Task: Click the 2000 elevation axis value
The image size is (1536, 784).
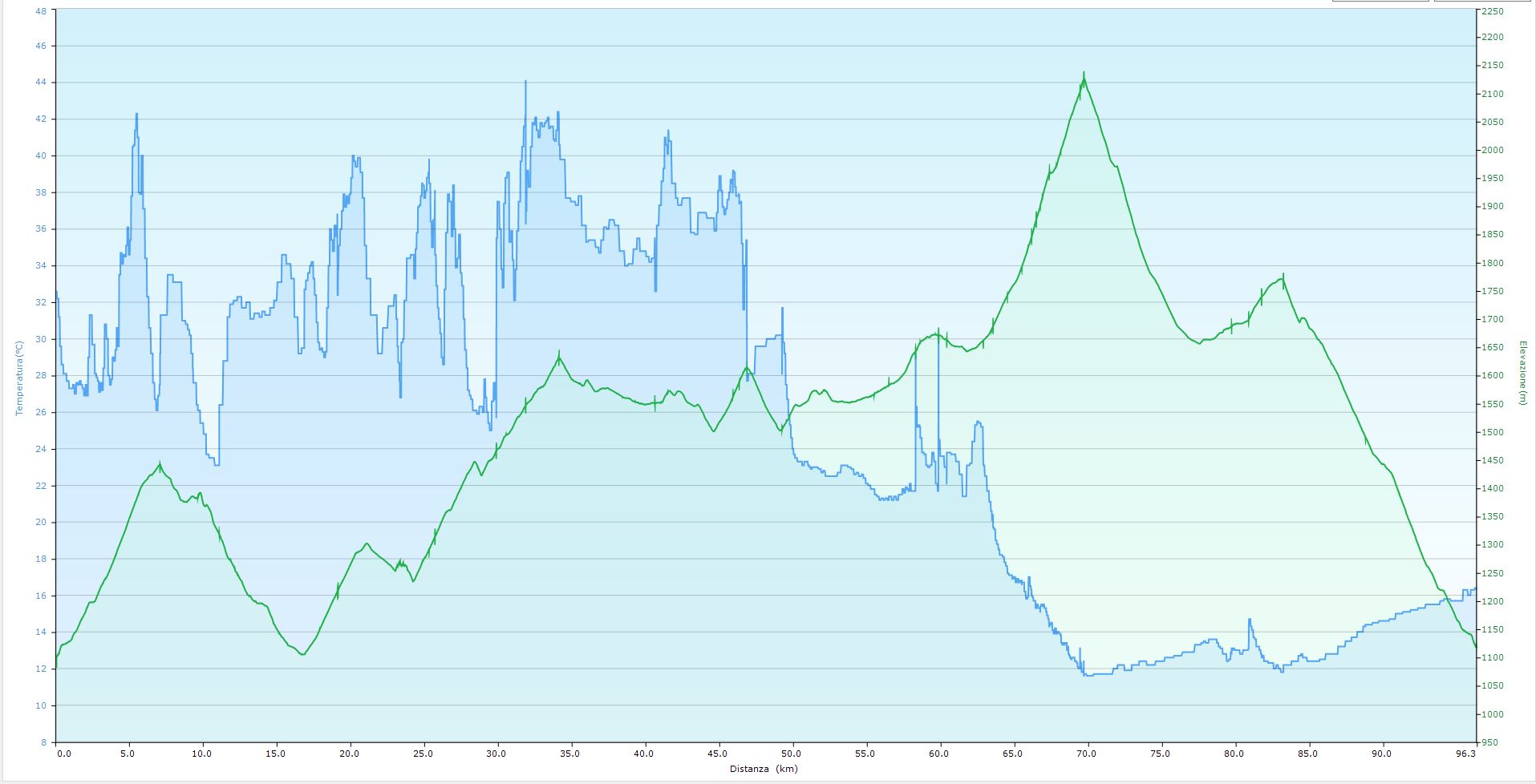Action: 1493,150
